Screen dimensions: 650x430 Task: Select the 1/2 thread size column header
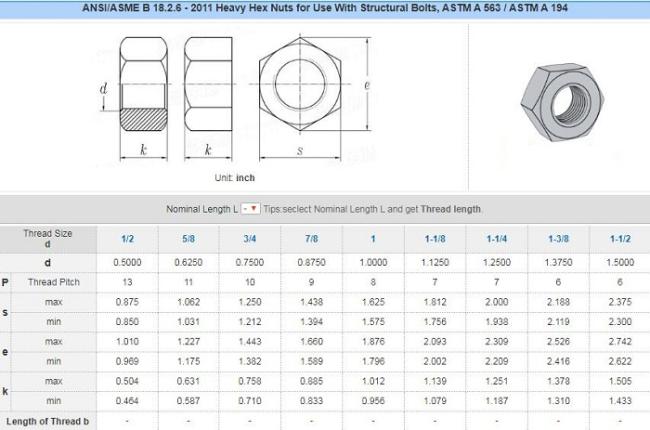(128, 240)
